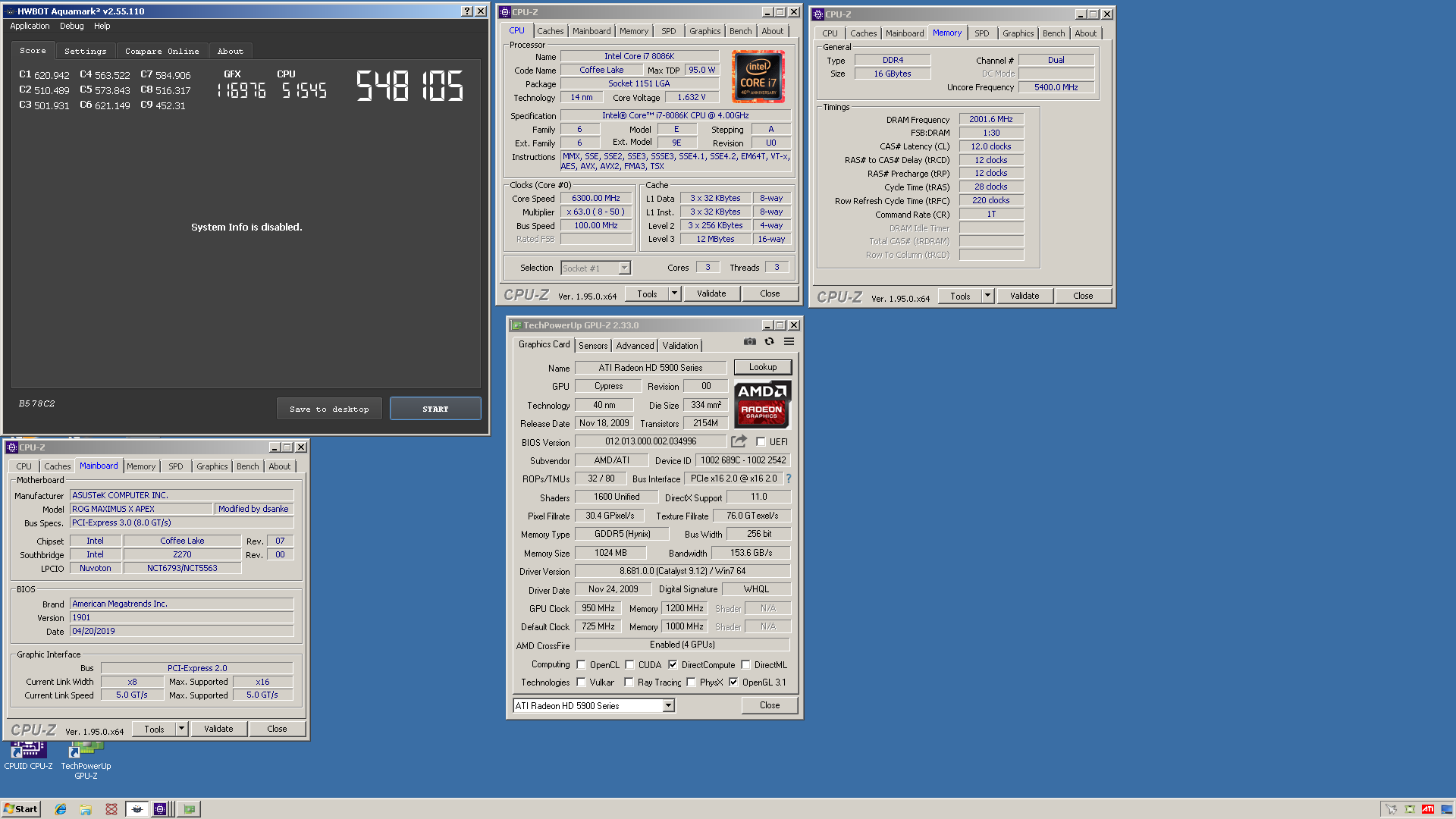Click the 548105 total score display
The height and width of the screenshot is (819, 1456).
(409, 86)
